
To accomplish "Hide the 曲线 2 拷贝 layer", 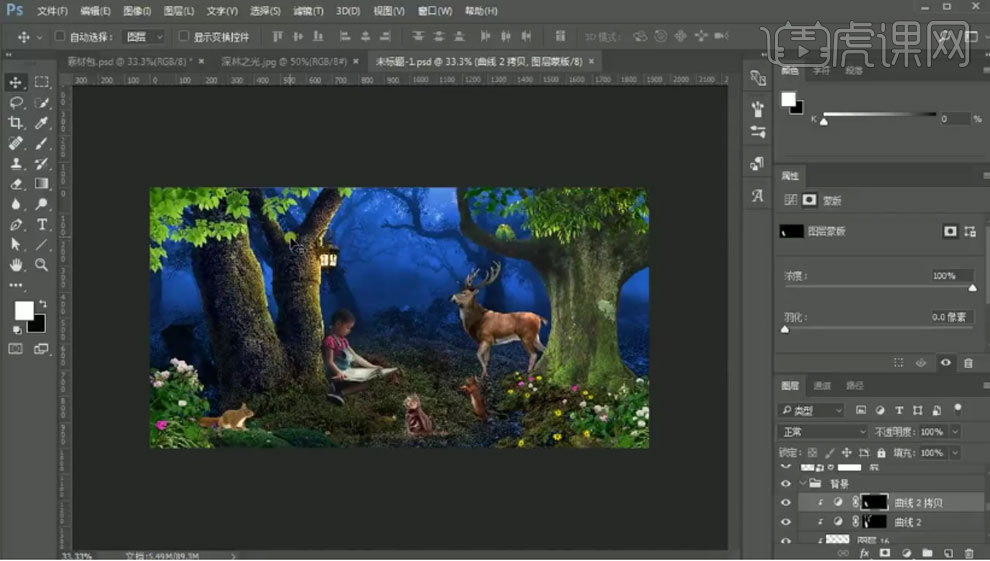I will pyautogui.click(x=785, y=503).
